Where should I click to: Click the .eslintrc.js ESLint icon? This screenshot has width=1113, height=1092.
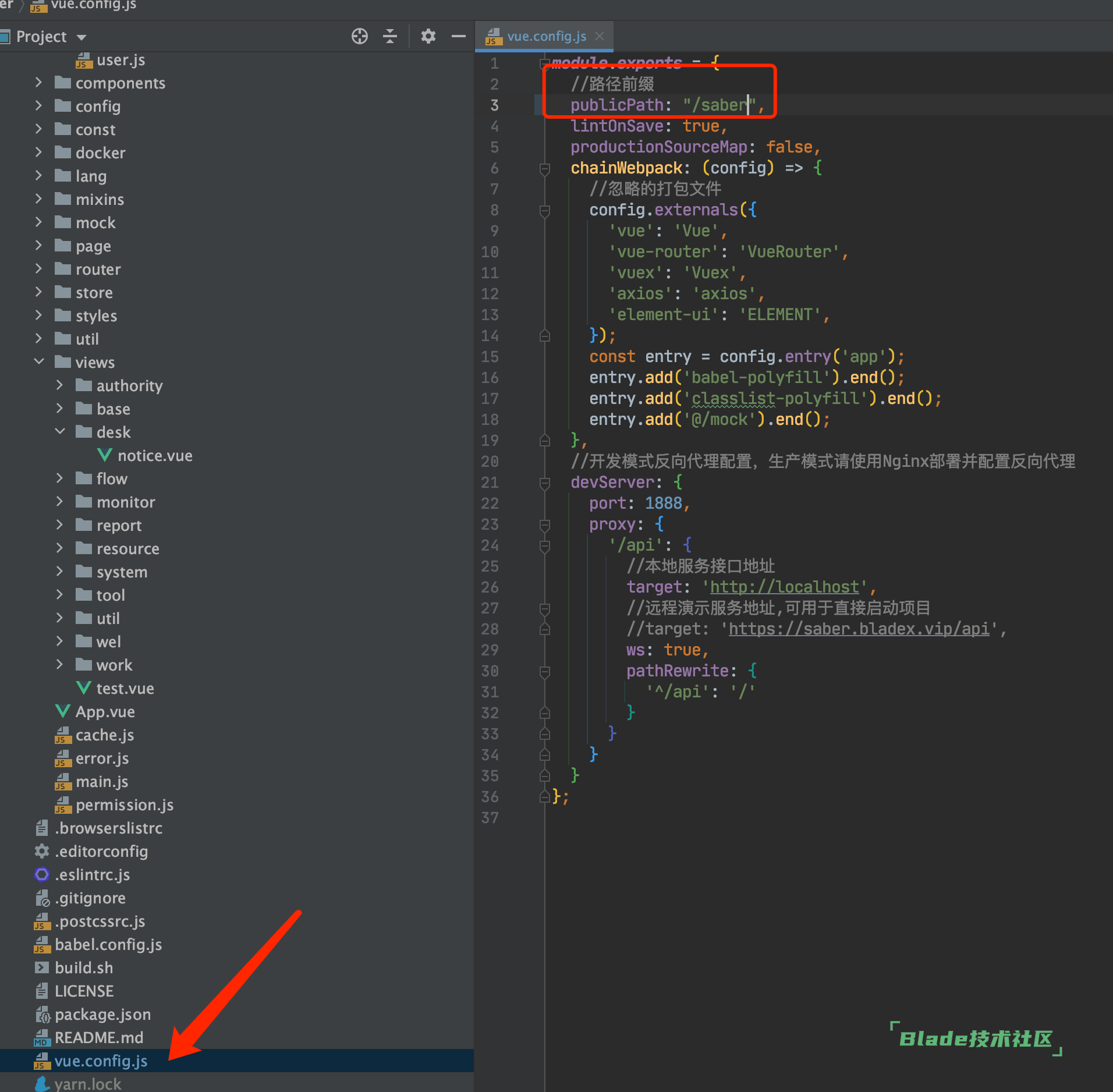[42, 874]
